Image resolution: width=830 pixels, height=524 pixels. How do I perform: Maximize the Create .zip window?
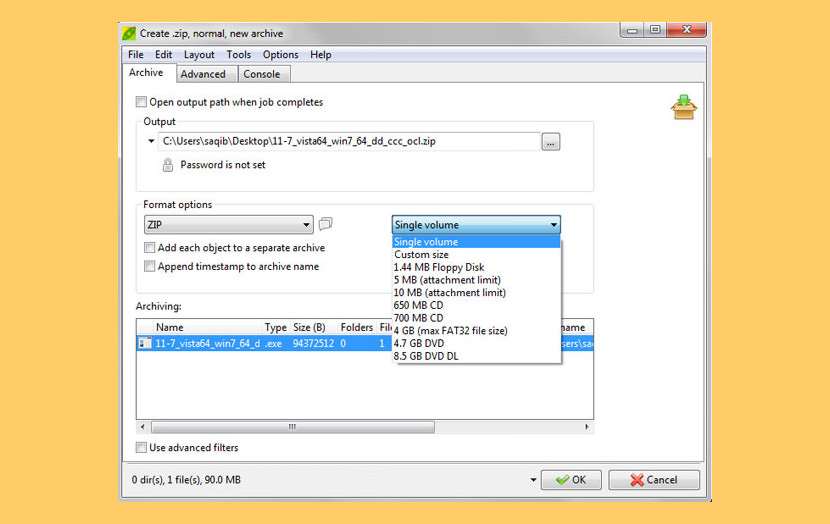655,30
